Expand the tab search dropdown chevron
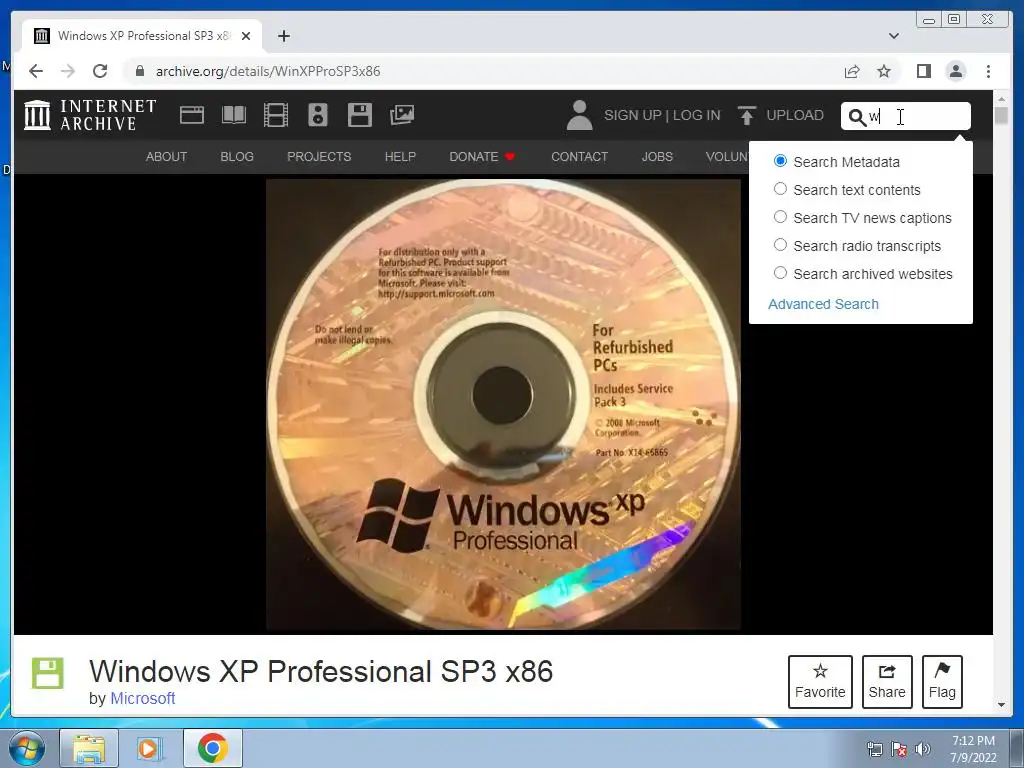This screenshot has width=1024, height=768. pyautogui.click(x=893, y=36)
